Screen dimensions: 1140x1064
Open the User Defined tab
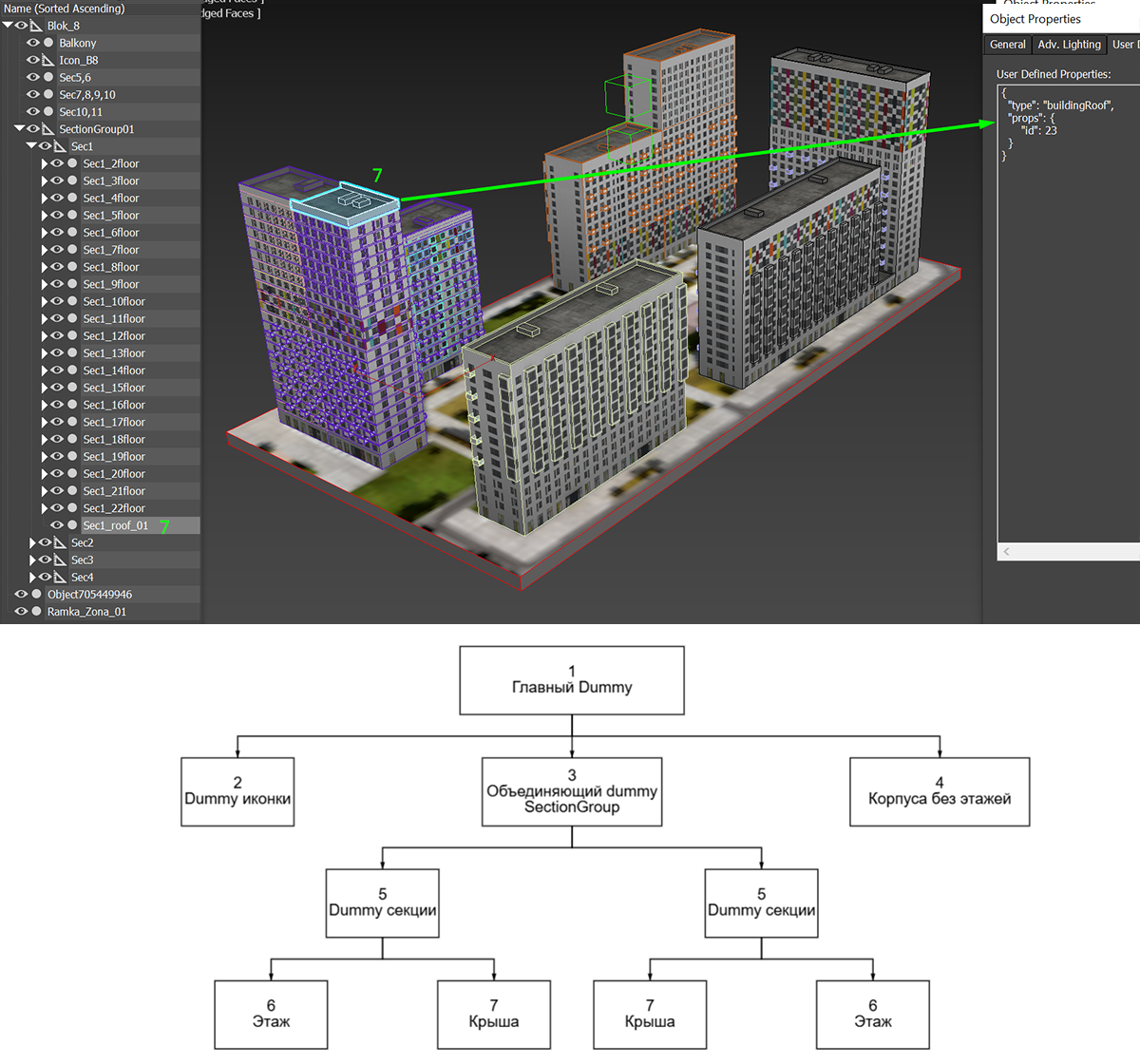1124,45
